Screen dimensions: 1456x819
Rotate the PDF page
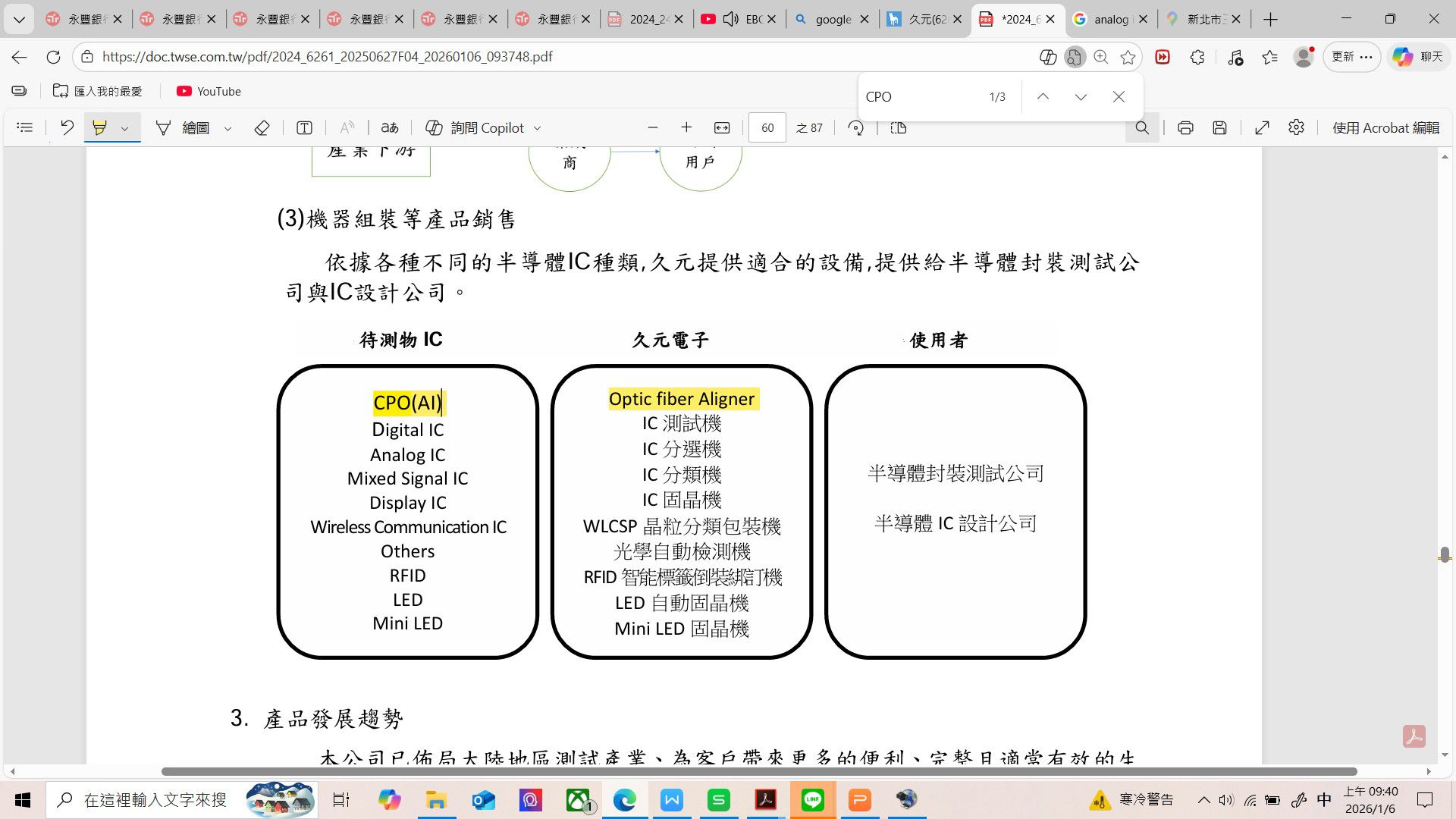[x=856, y=127]
